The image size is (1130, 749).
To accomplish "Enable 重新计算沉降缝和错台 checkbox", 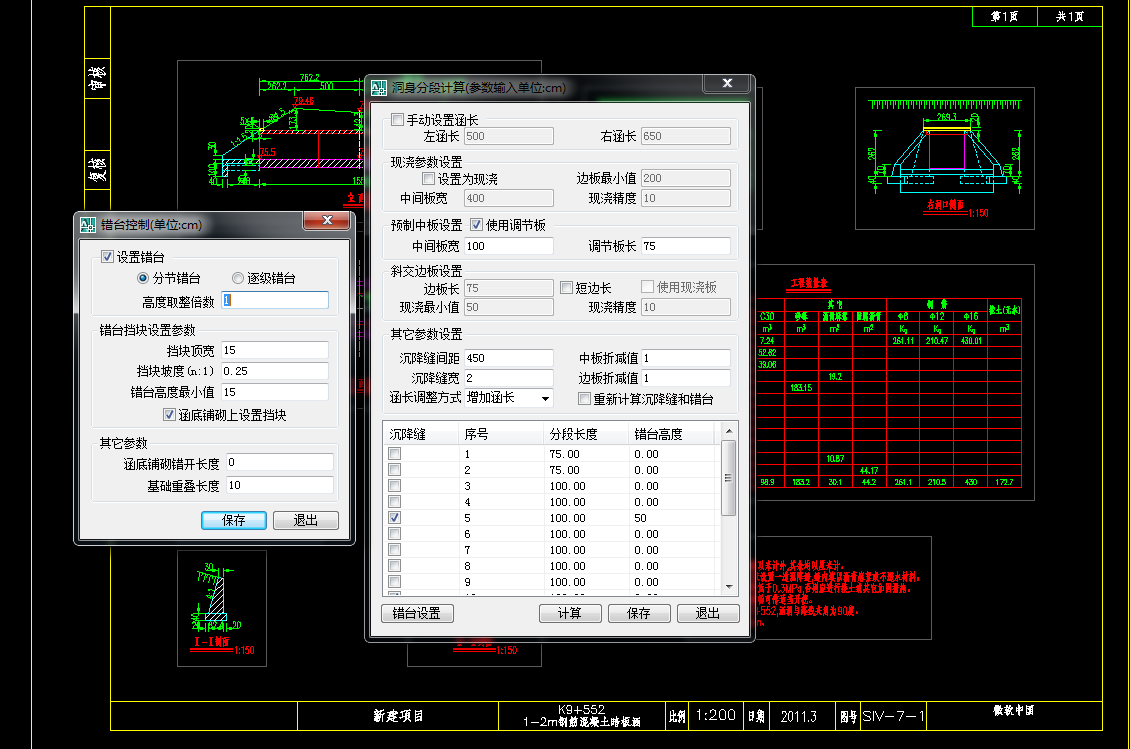I will pyautogui.click(x=584, y=399).
